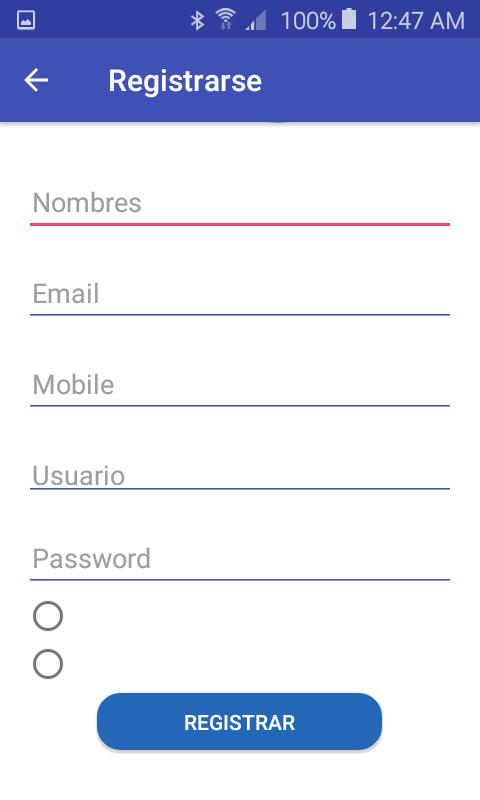Tap the back arrow icon
Screen dimensions: 480x800
[36, 81]
